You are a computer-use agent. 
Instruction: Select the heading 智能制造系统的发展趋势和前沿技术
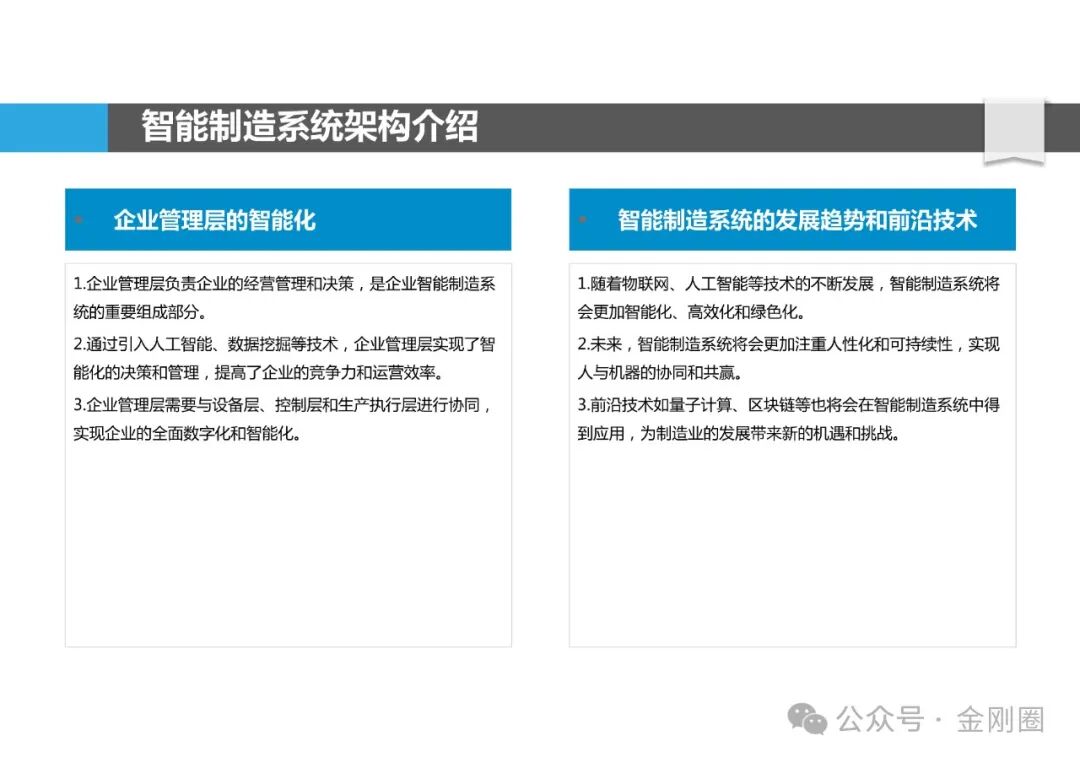pyautogui.click(x=797, y=220)
